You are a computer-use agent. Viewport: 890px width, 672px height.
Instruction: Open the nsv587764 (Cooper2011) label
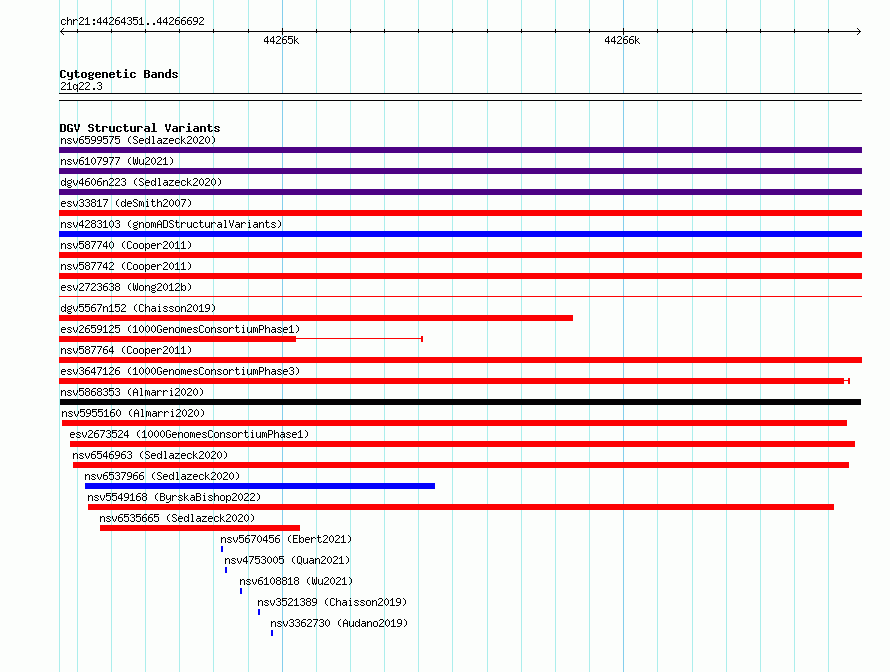126,350
